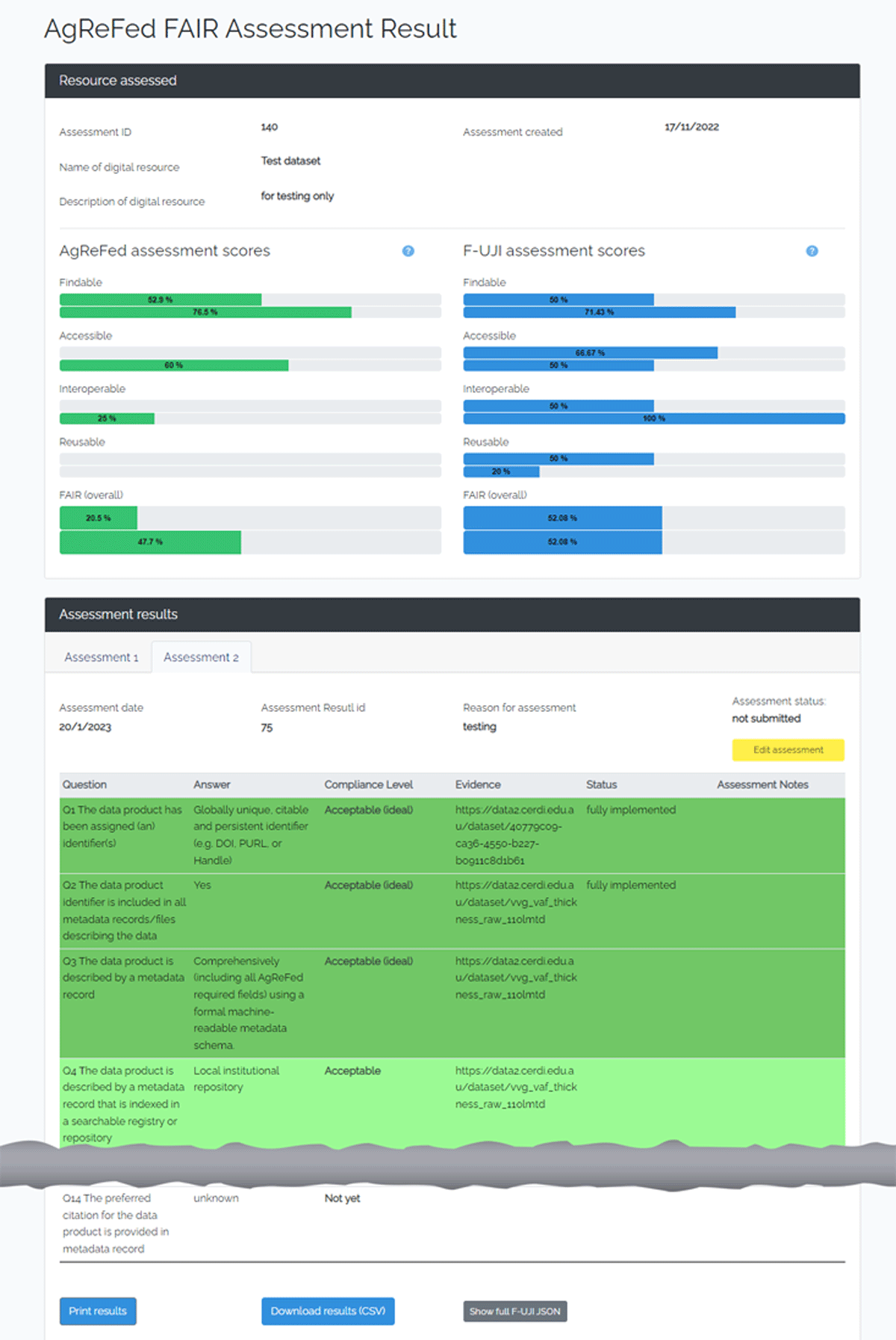Click the Assessment Notes column header
The image size is (896, 1340).
coord(762,784)
